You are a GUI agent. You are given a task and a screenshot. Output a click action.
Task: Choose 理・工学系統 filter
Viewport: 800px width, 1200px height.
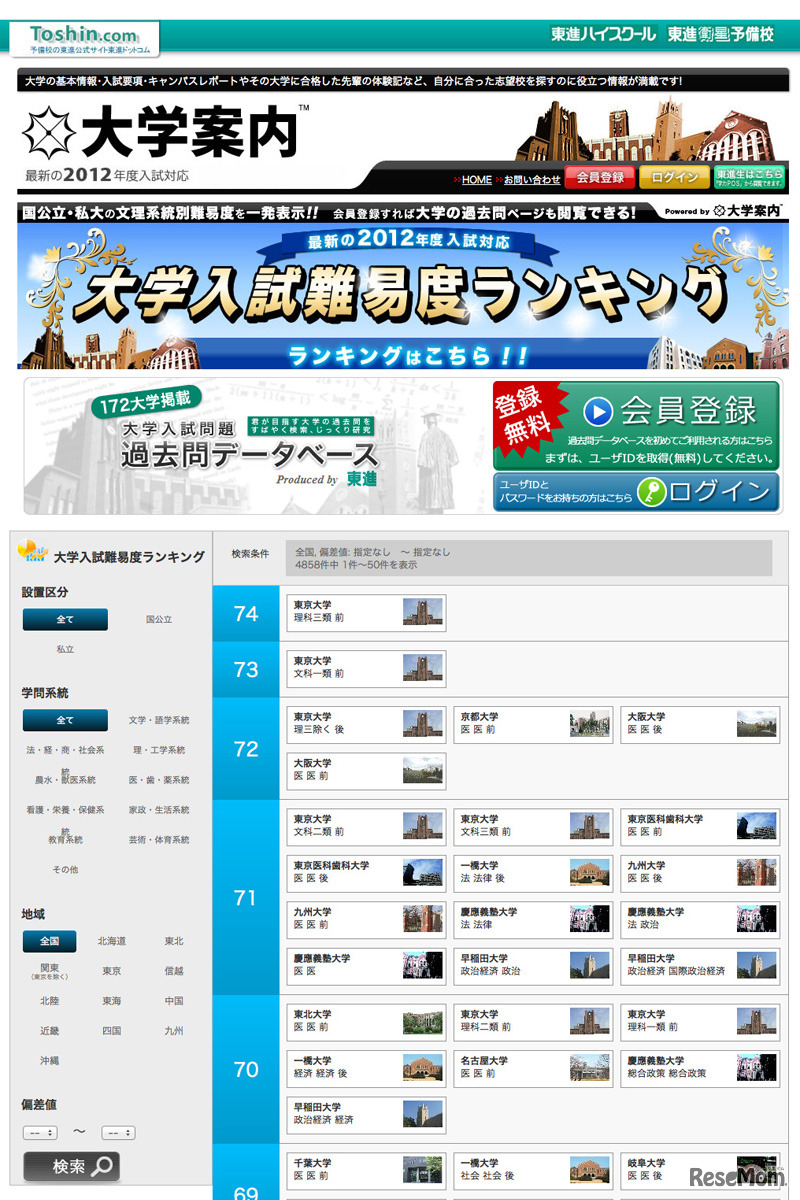tap(159, 750)
